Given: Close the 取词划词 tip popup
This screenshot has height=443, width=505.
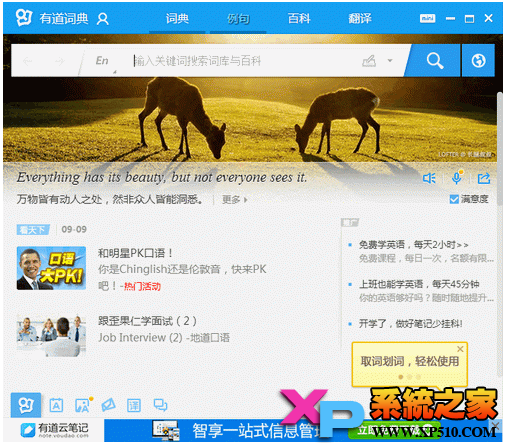Looking at the screenshot, I should [x=460, y=349].
